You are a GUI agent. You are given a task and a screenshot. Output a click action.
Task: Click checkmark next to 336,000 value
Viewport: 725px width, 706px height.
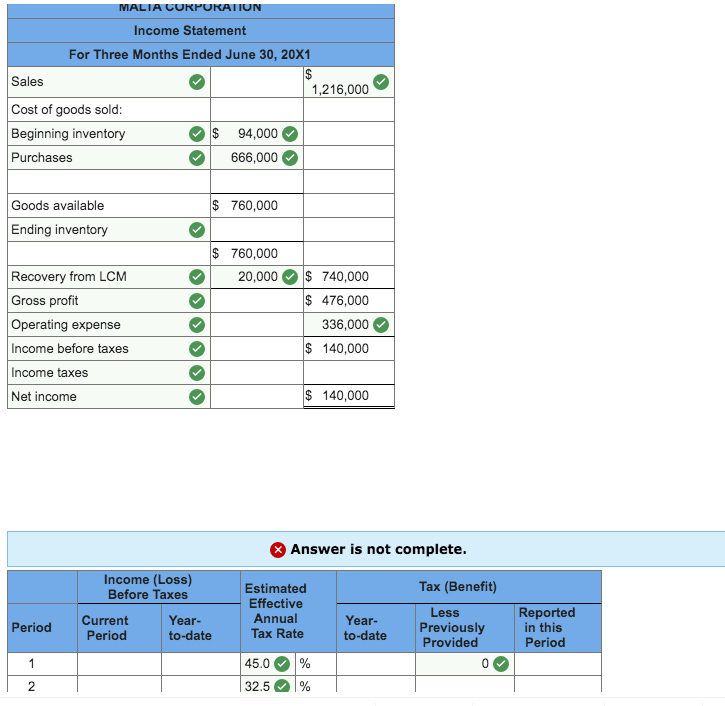click(x=381, y=325)
